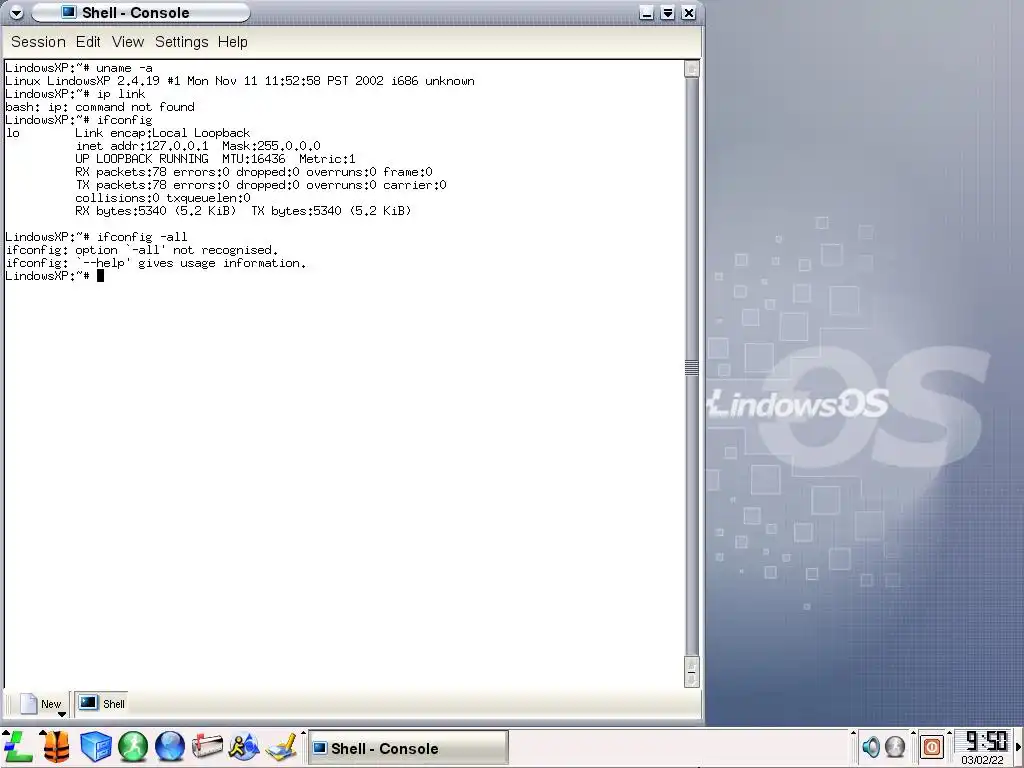
Task: Click the 9:50 panel clock
Action: (x=985, y=741)
